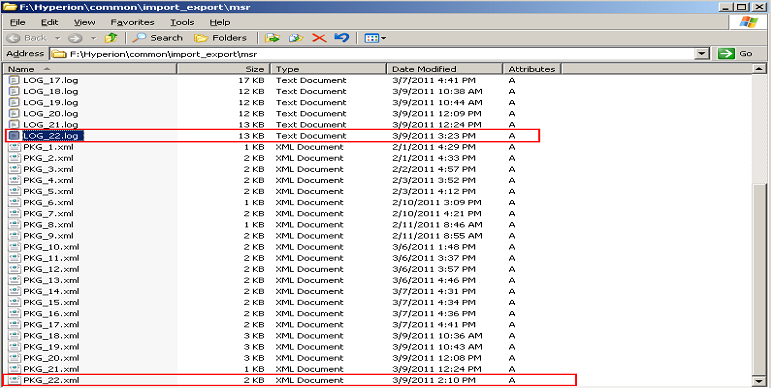This screenshot has width=771, height=388.
Task: Select the PKG_6.xml file icon
Action: 14,203
